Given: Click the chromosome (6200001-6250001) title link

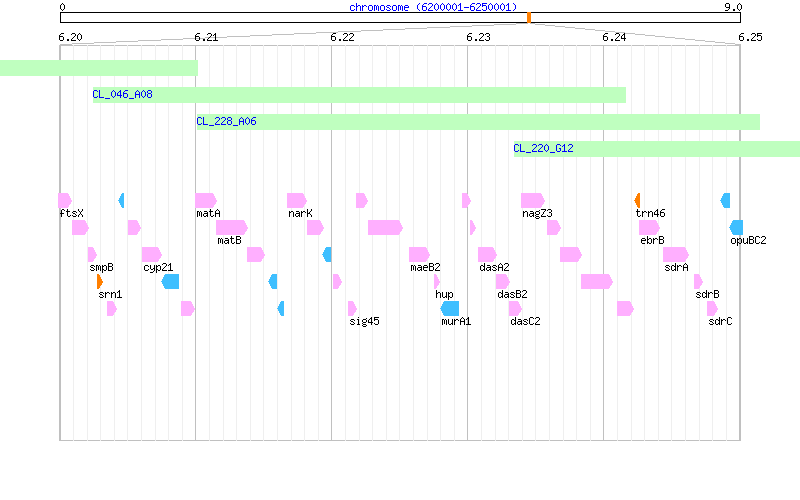Looking at the screenshot, I should tap(433, 7).
